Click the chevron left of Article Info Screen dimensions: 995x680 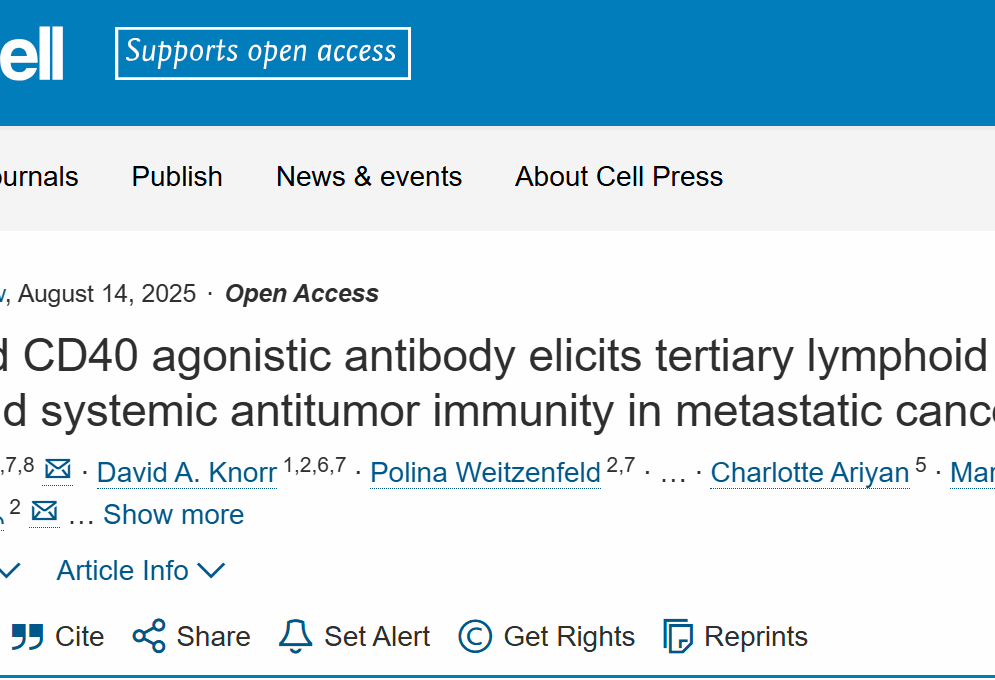(11, 570)
